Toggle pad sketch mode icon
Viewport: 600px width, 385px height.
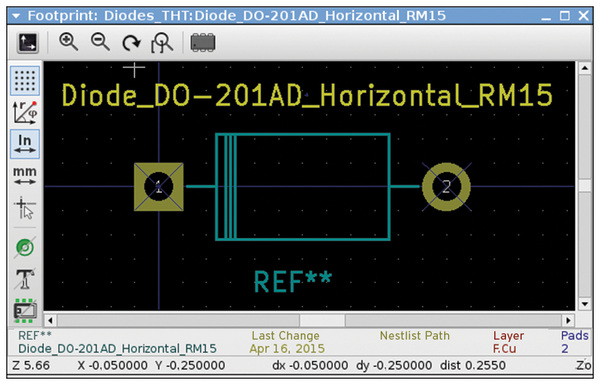click(x=25, y=247)
